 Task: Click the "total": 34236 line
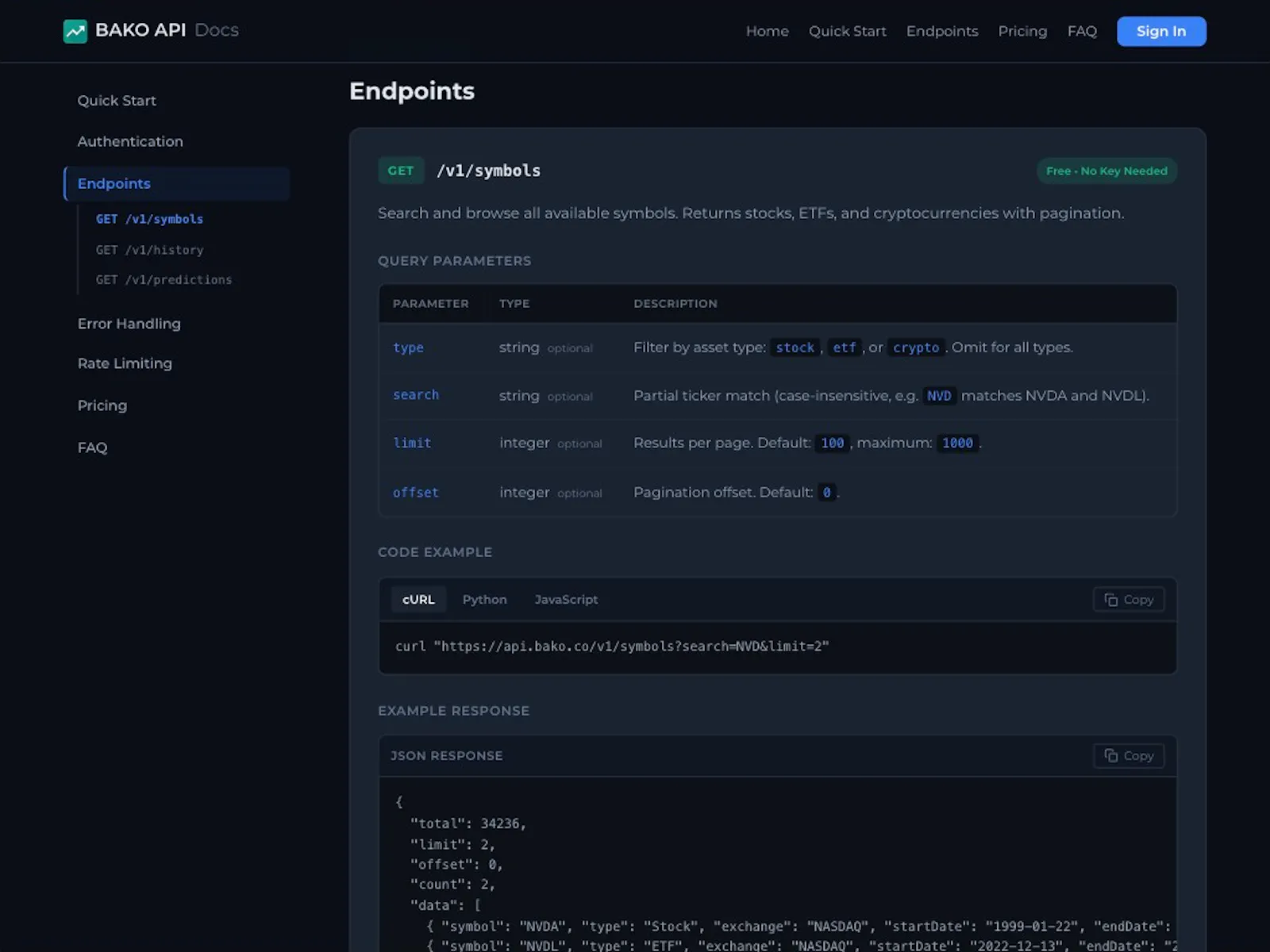pos(468,823)
